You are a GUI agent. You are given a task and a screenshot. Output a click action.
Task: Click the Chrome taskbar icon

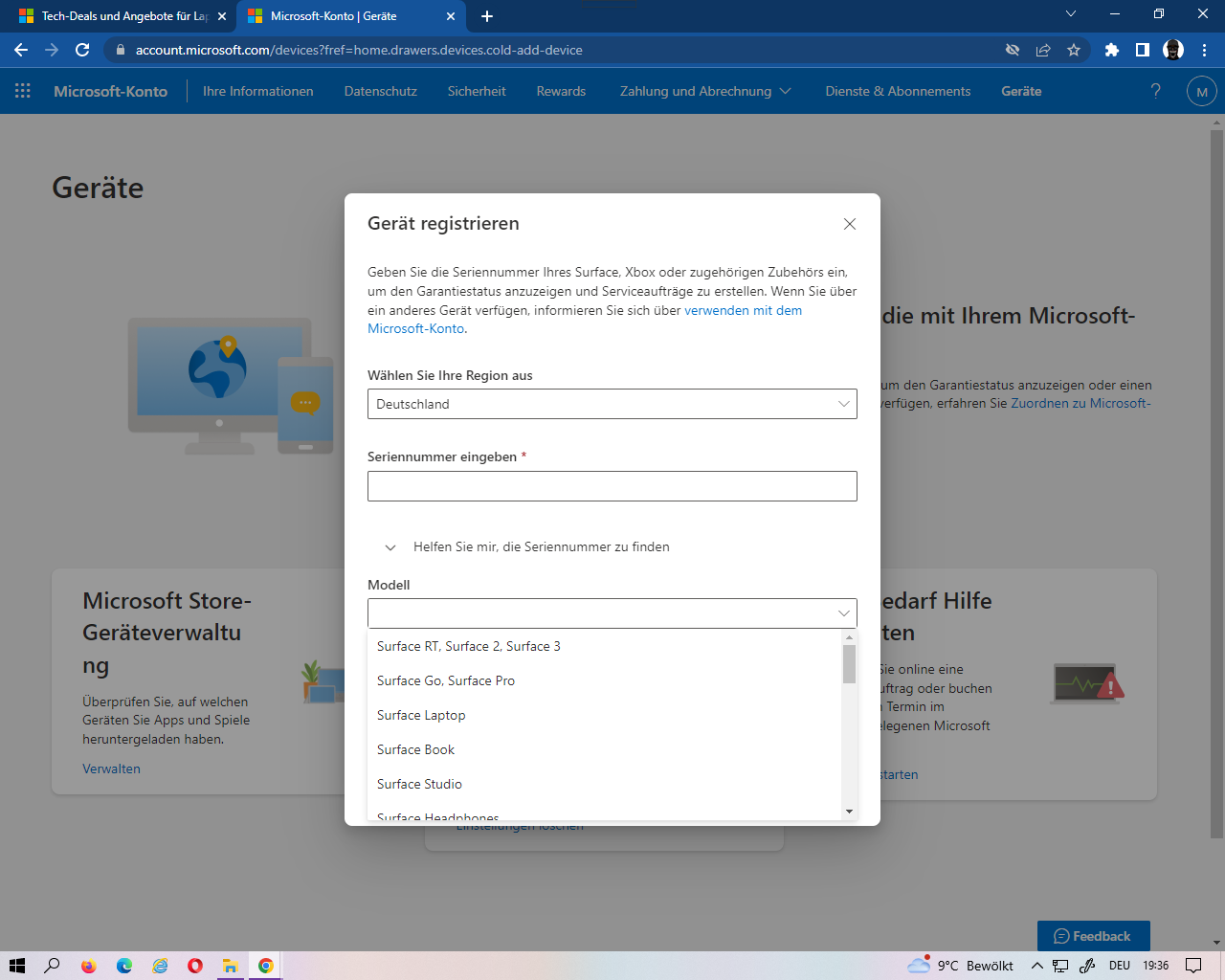point(266,966)
